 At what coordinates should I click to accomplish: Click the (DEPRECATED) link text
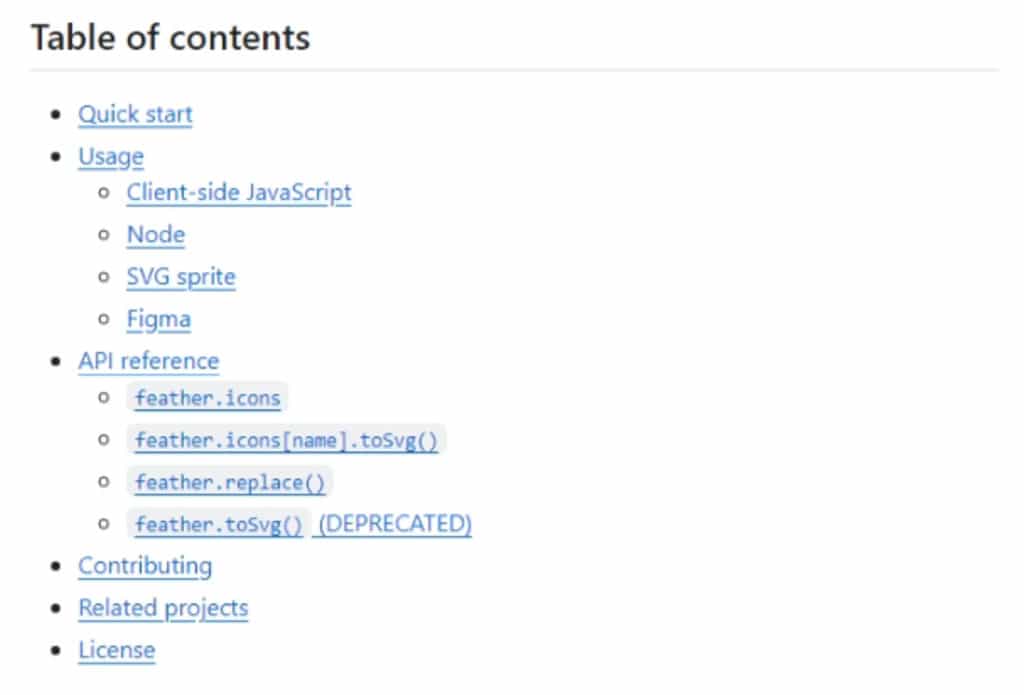(395, 524)
